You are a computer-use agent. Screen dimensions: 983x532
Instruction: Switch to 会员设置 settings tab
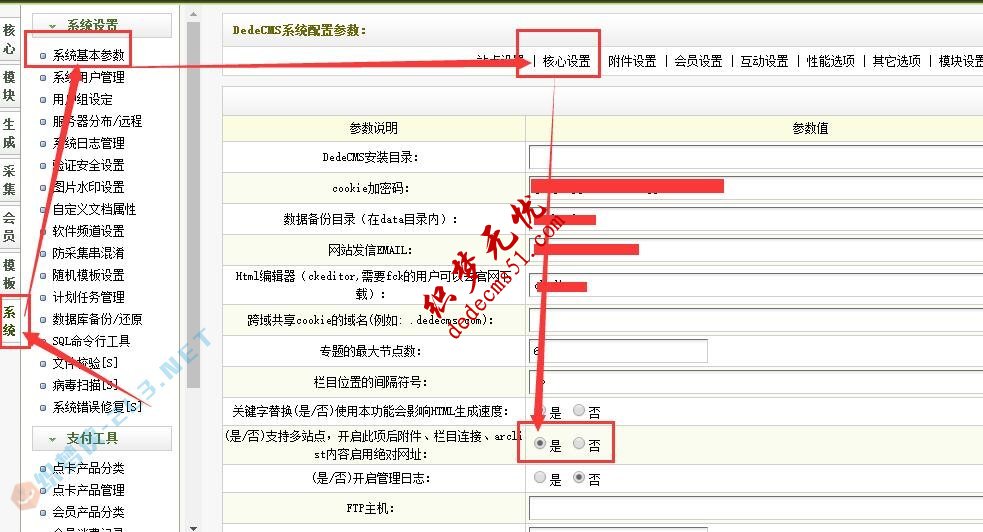coord(698,61)
